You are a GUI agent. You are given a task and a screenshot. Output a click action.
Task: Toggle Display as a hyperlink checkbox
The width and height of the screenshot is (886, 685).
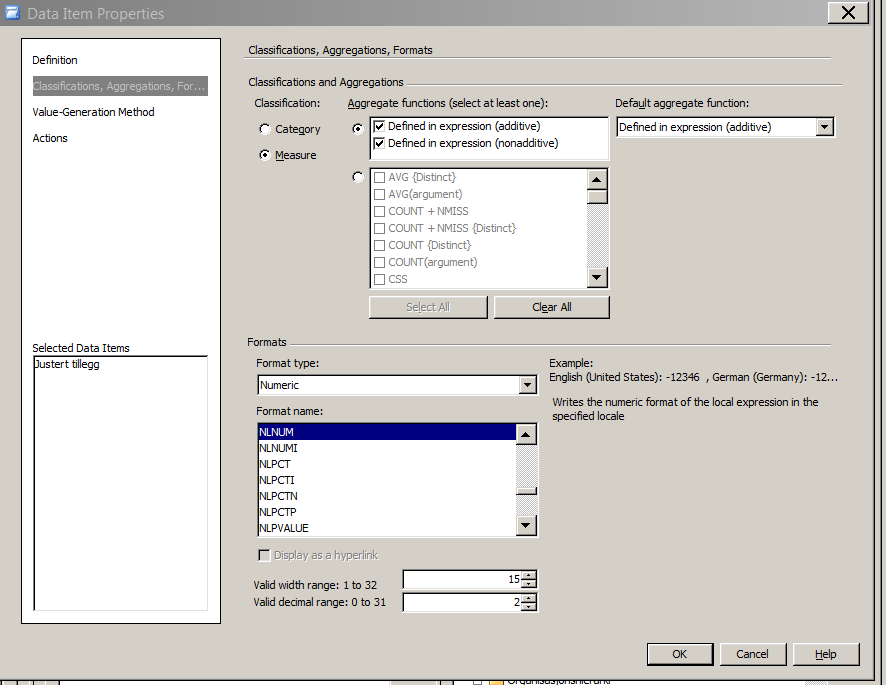pyautogui.click(x=264, y=555)
